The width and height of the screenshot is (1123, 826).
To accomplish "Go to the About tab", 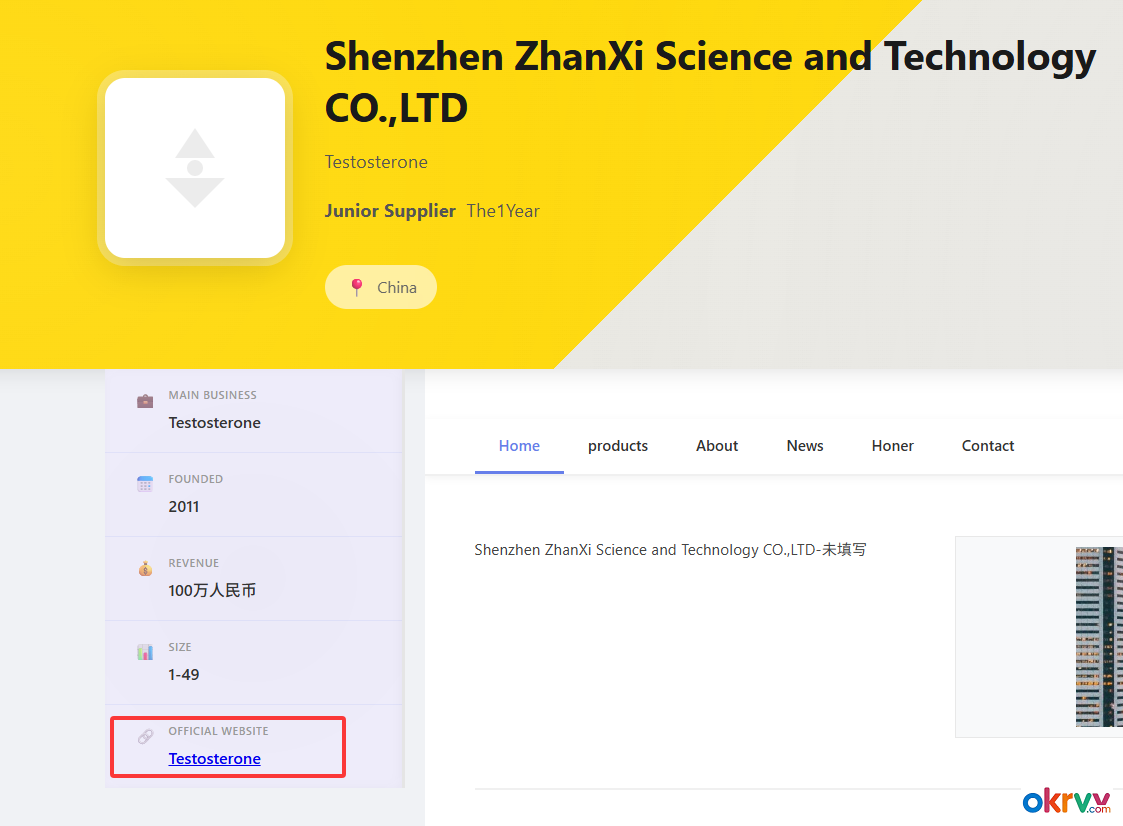I will coord(717,446).
